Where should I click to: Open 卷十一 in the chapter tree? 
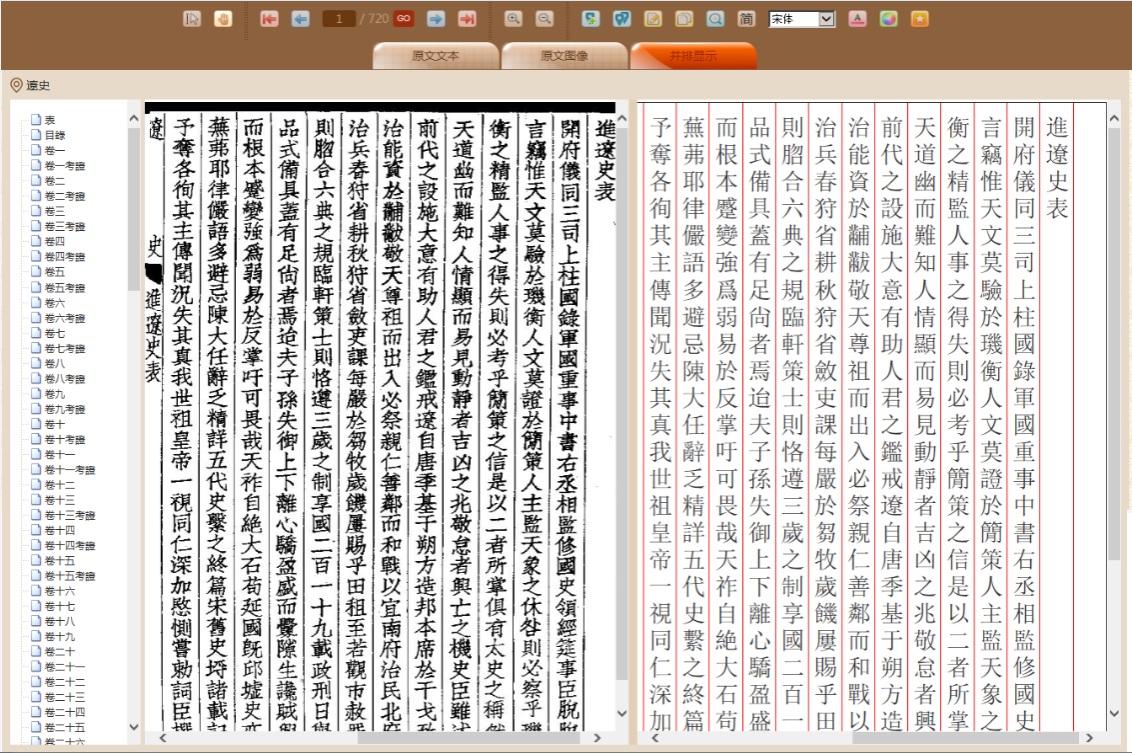[x=60, y=454]
